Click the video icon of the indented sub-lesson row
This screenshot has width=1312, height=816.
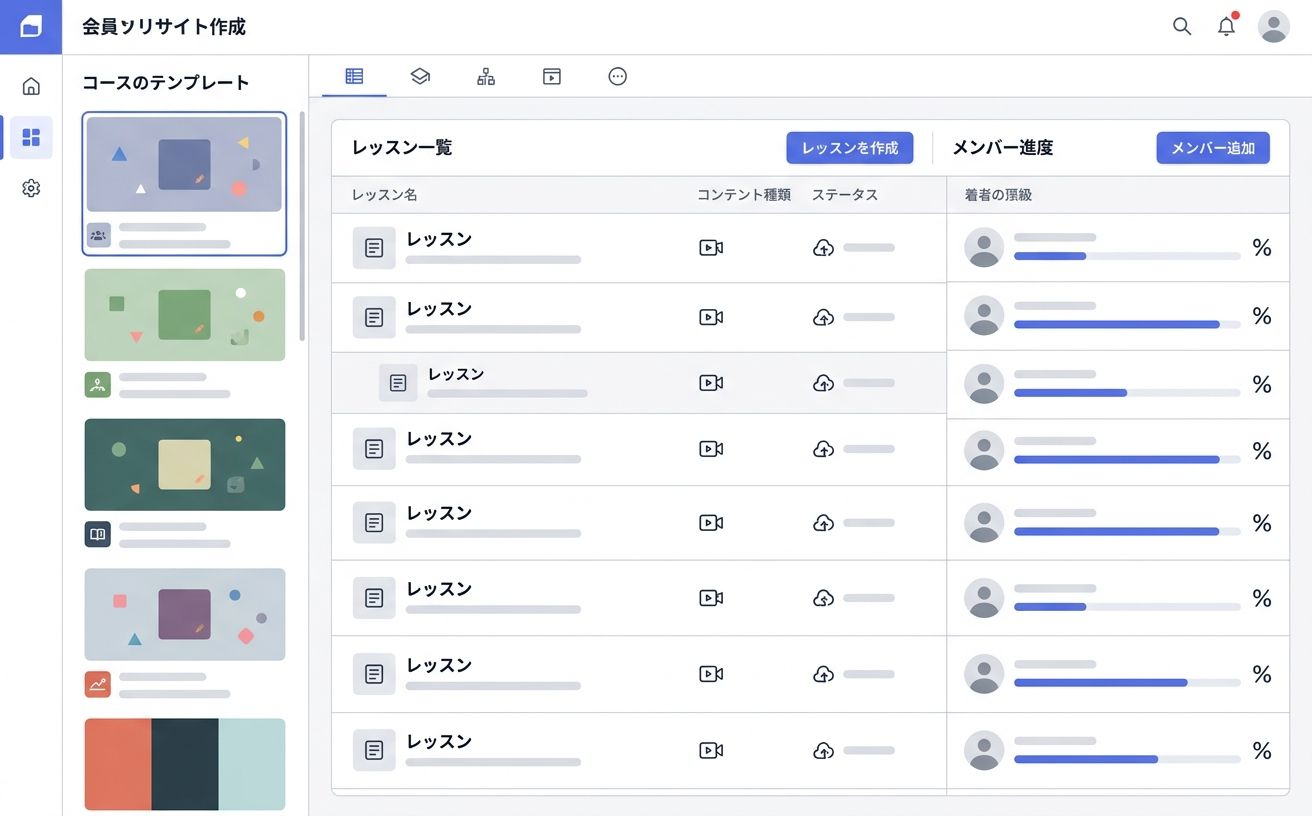tap(711, 383)
